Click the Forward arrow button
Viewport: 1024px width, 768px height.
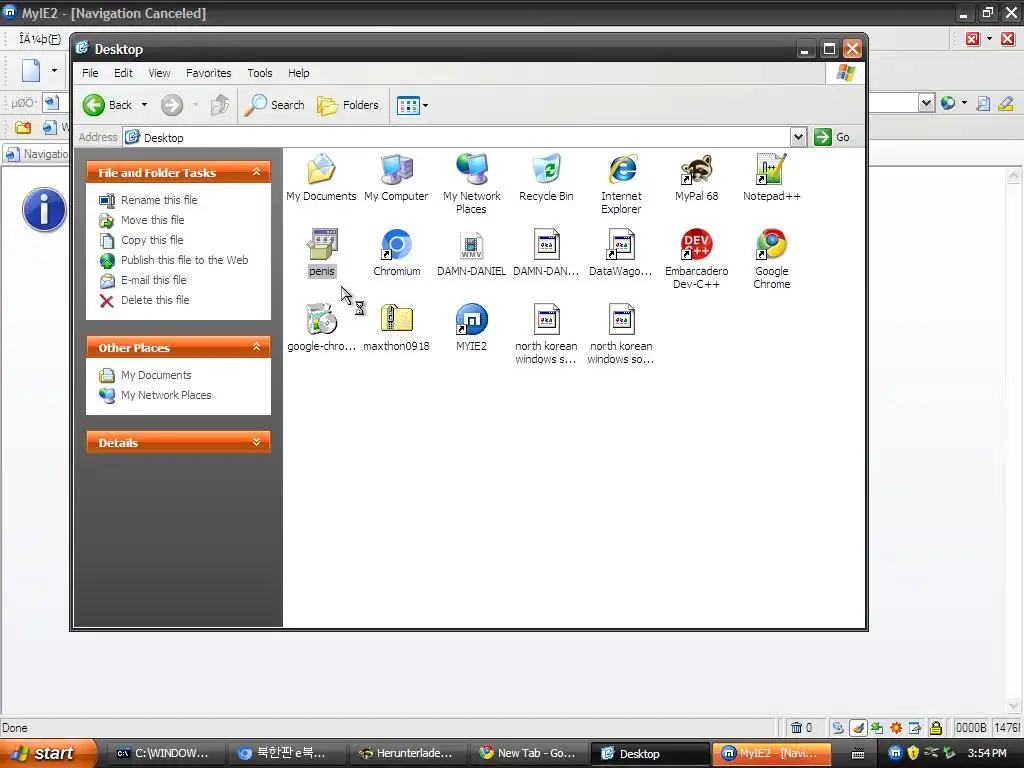tap(172, 105)
